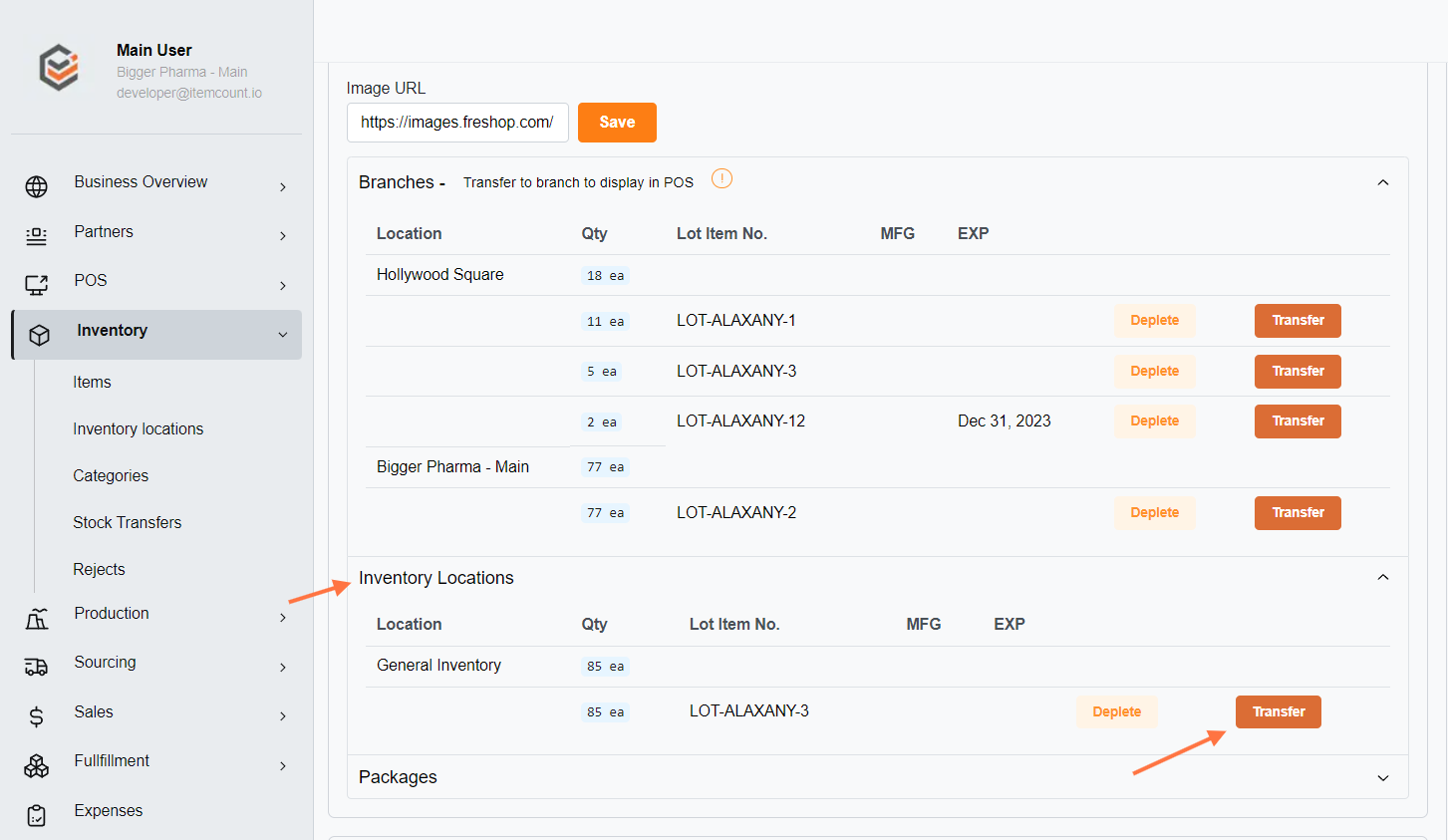Click the Business Overview globe icon

tap(37, 186)
